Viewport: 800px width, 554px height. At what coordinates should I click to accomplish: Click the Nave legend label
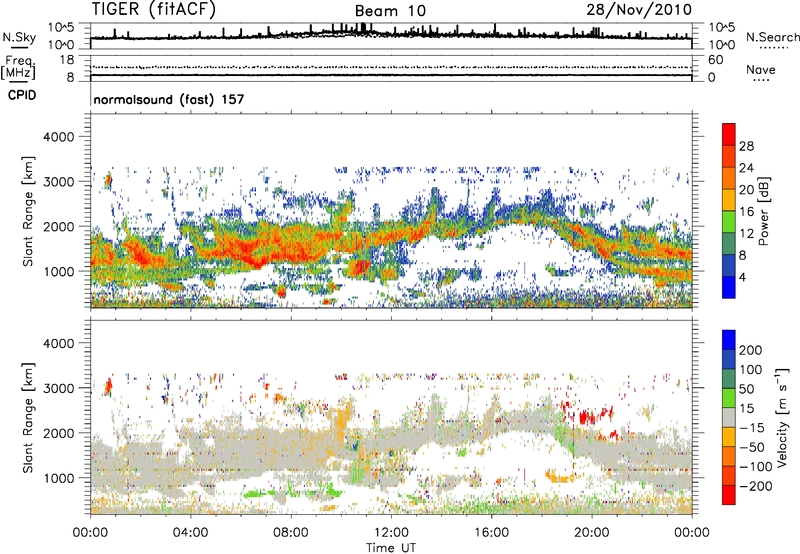click(x=761, y=70)
